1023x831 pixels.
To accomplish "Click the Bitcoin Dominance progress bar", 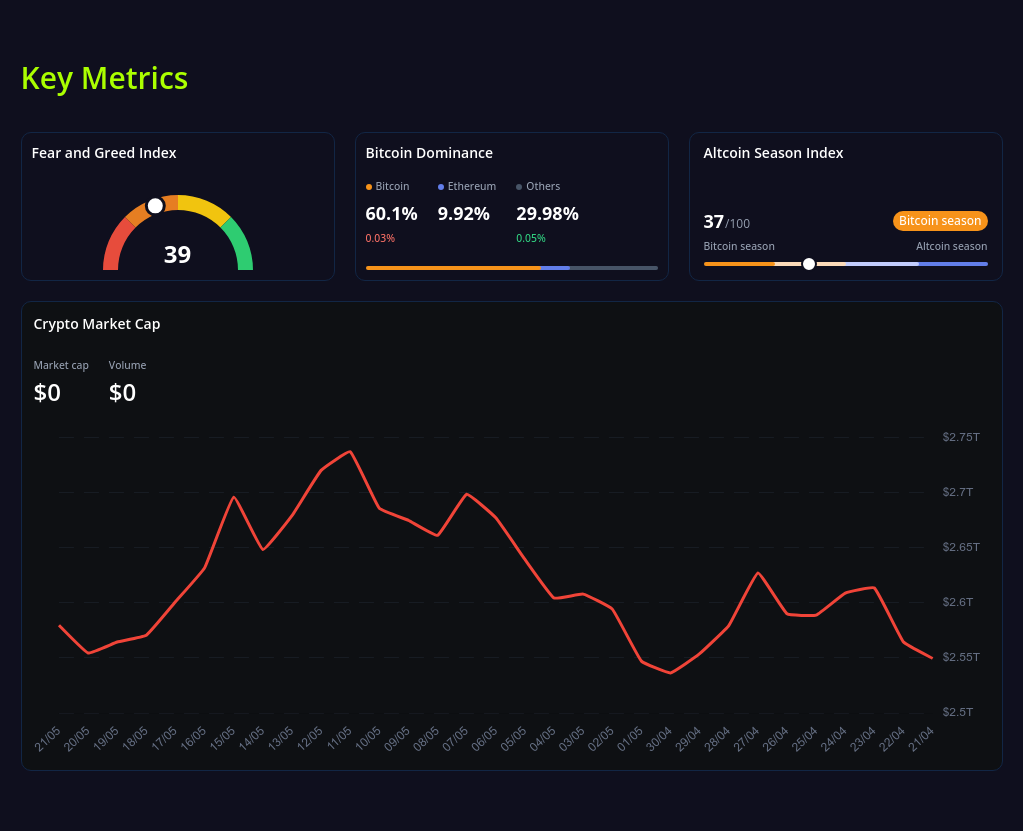I will coord(512,268).
